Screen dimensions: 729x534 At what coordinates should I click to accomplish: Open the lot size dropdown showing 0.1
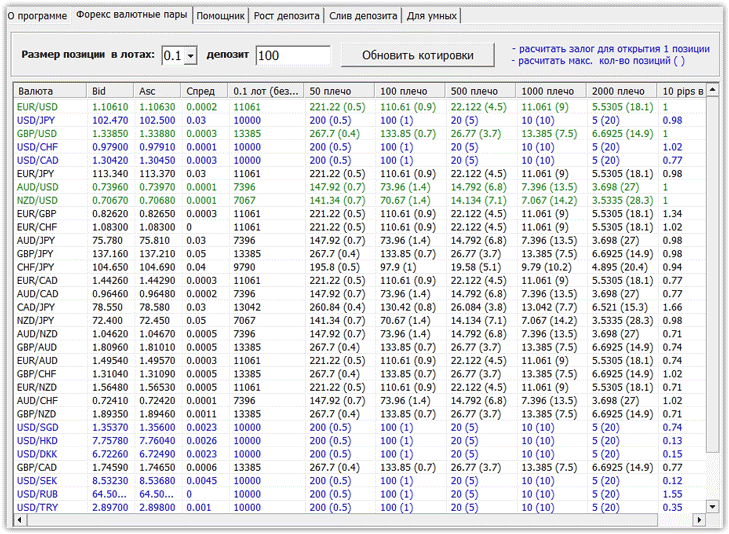(191, 56)
